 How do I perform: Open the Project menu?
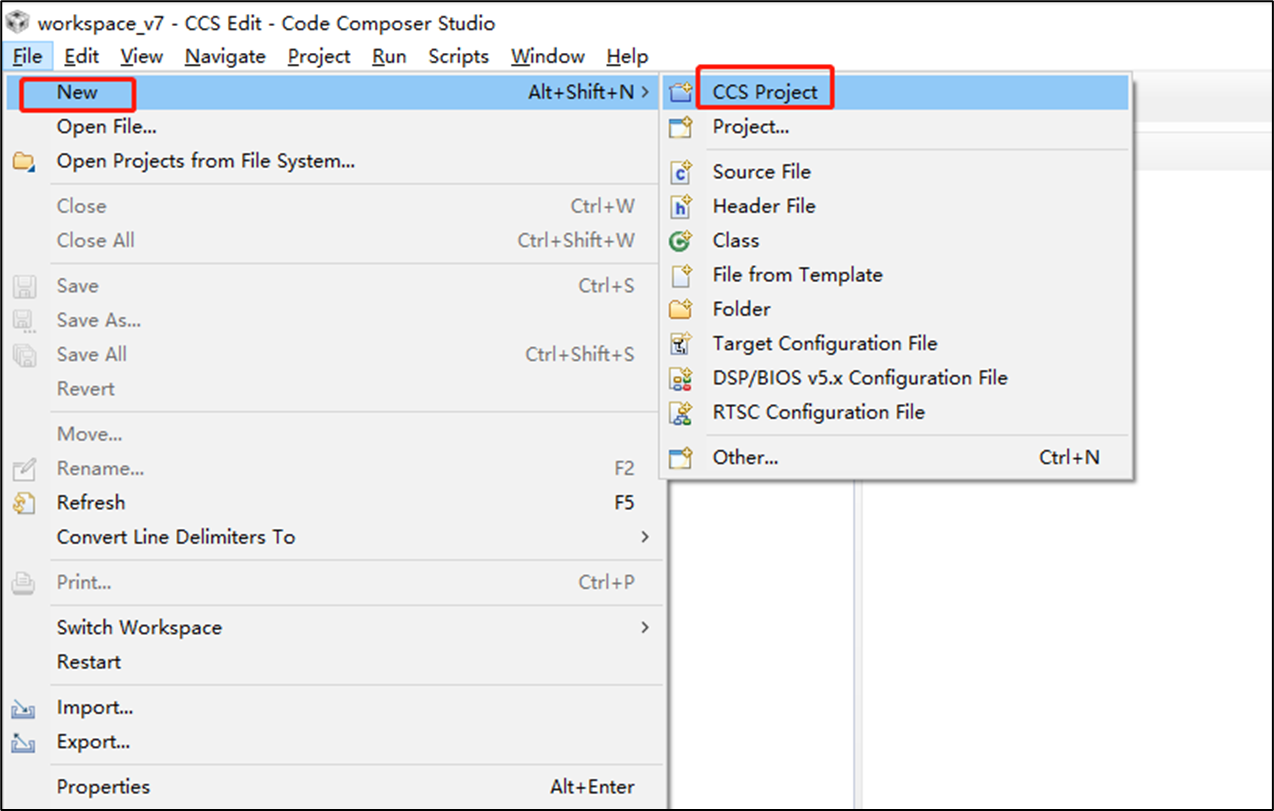[x=319, y=56]
